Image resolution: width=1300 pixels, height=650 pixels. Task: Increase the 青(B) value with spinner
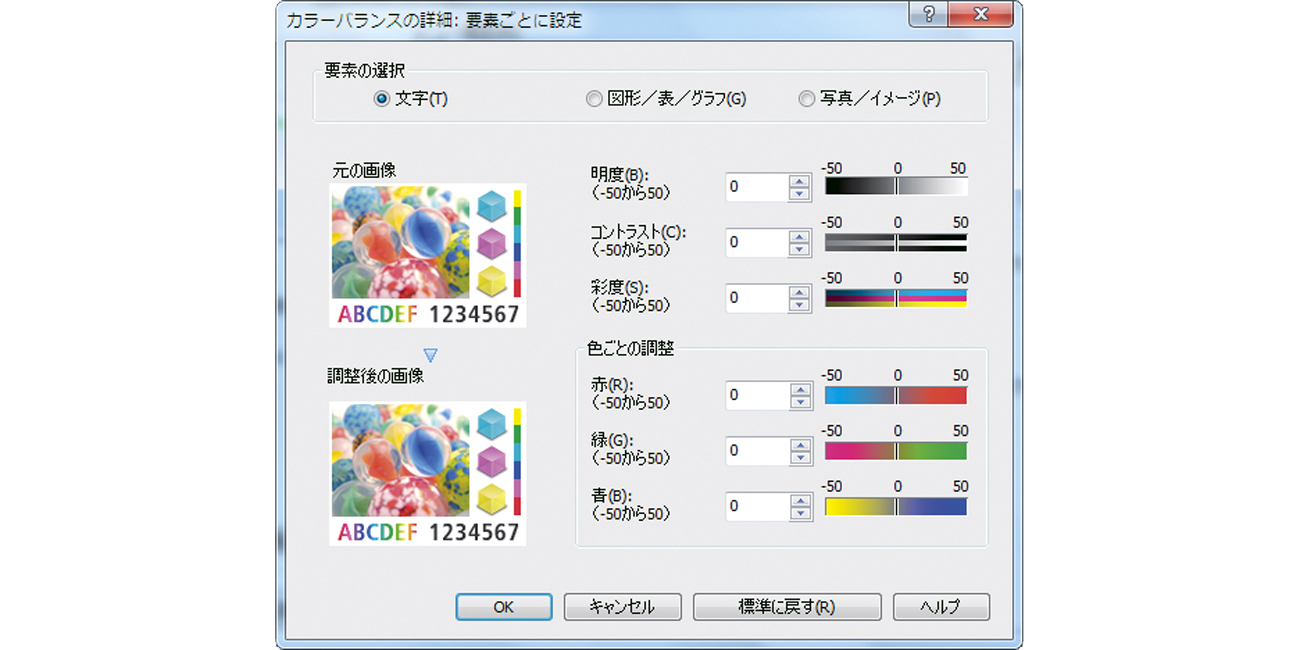tap(800, 501)
